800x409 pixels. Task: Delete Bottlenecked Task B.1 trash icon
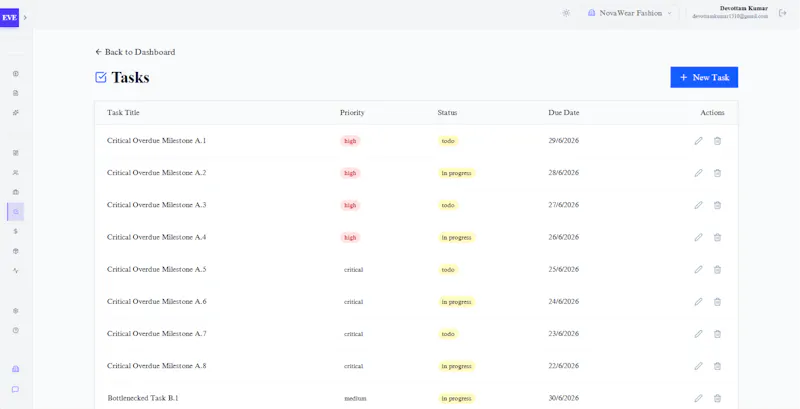tap(717, 398)
